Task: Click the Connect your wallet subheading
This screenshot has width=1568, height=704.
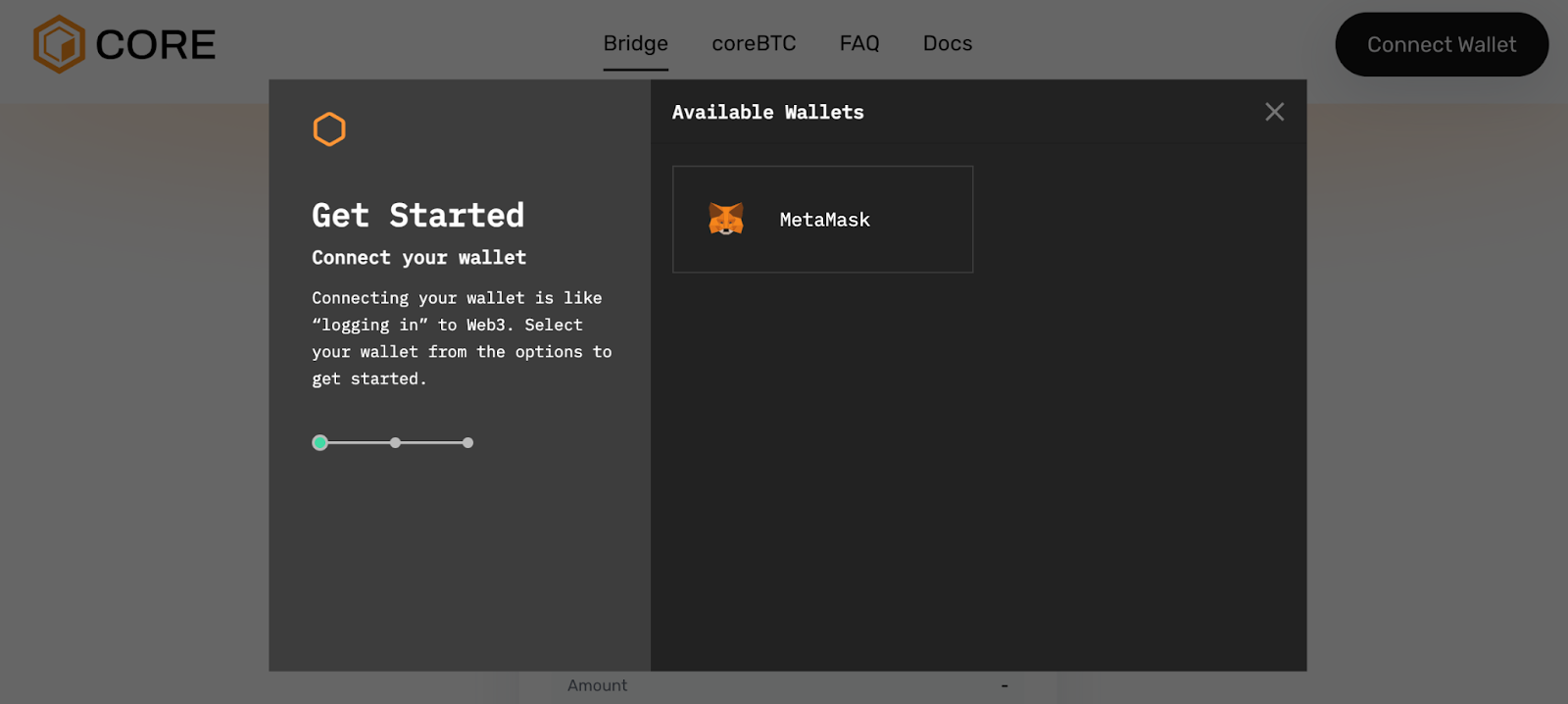Action: (x=418, y=258)
